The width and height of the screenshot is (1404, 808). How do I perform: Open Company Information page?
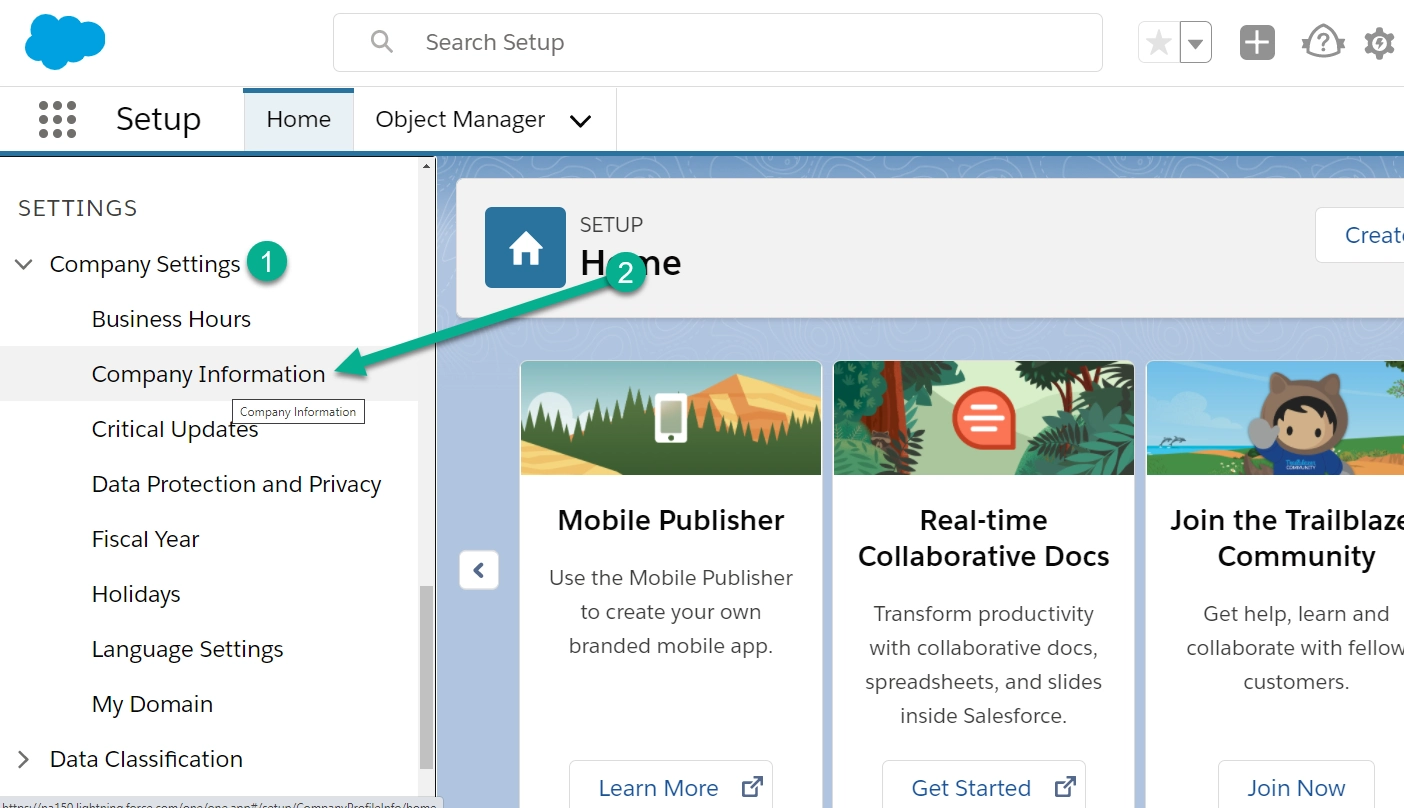[208, 374]
